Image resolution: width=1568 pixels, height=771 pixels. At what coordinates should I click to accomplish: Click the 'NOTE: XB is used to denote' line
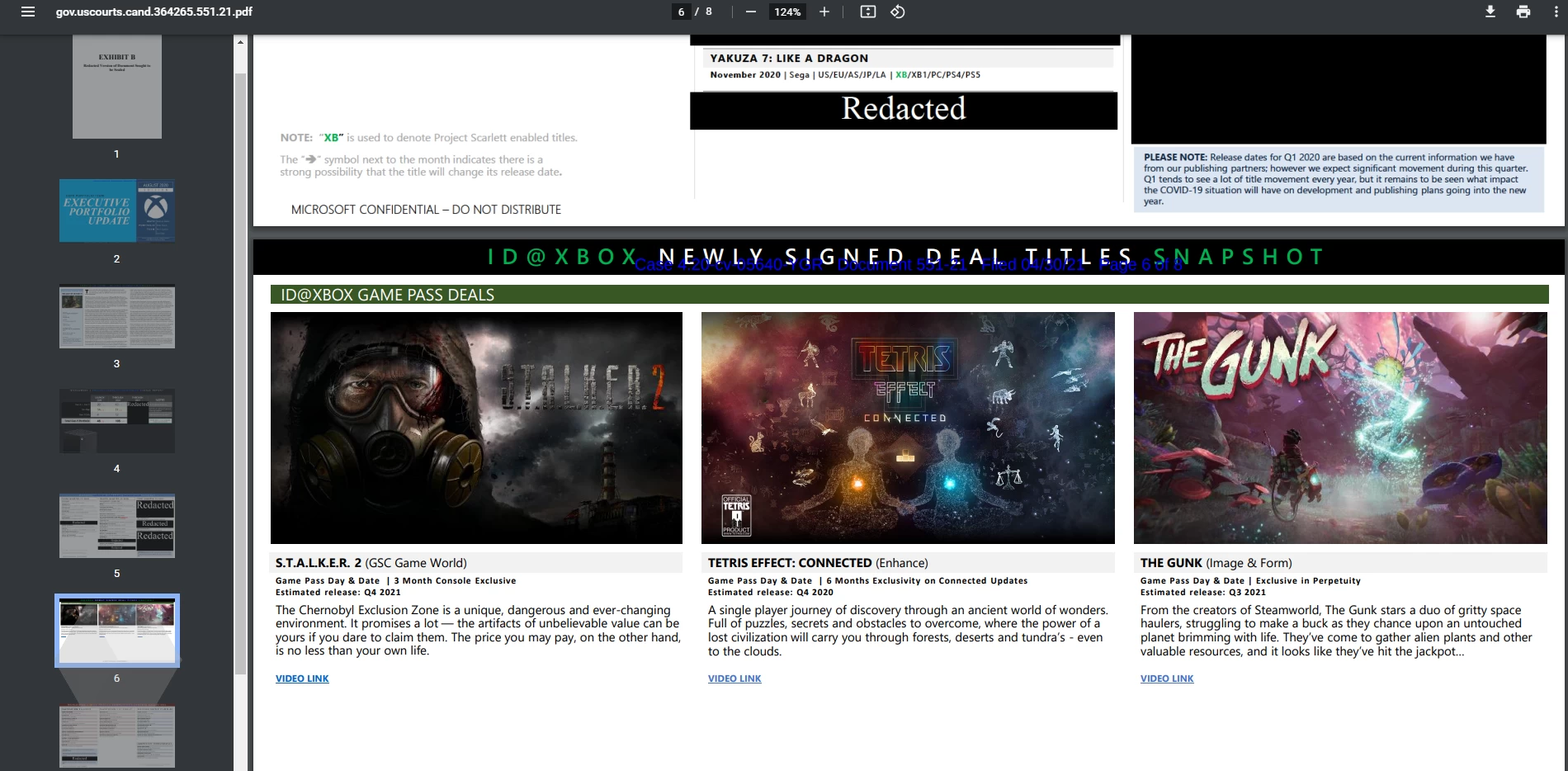click(429, 138)
